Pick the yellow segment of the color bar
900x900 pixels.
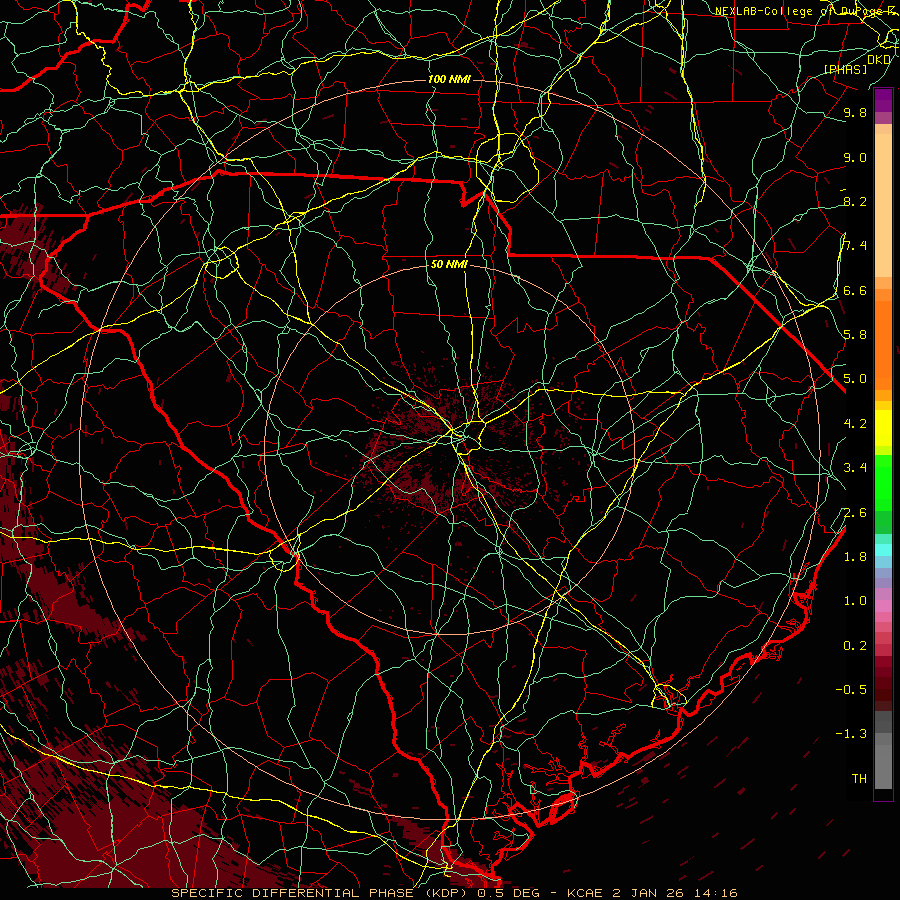click(x=883, y=428)
